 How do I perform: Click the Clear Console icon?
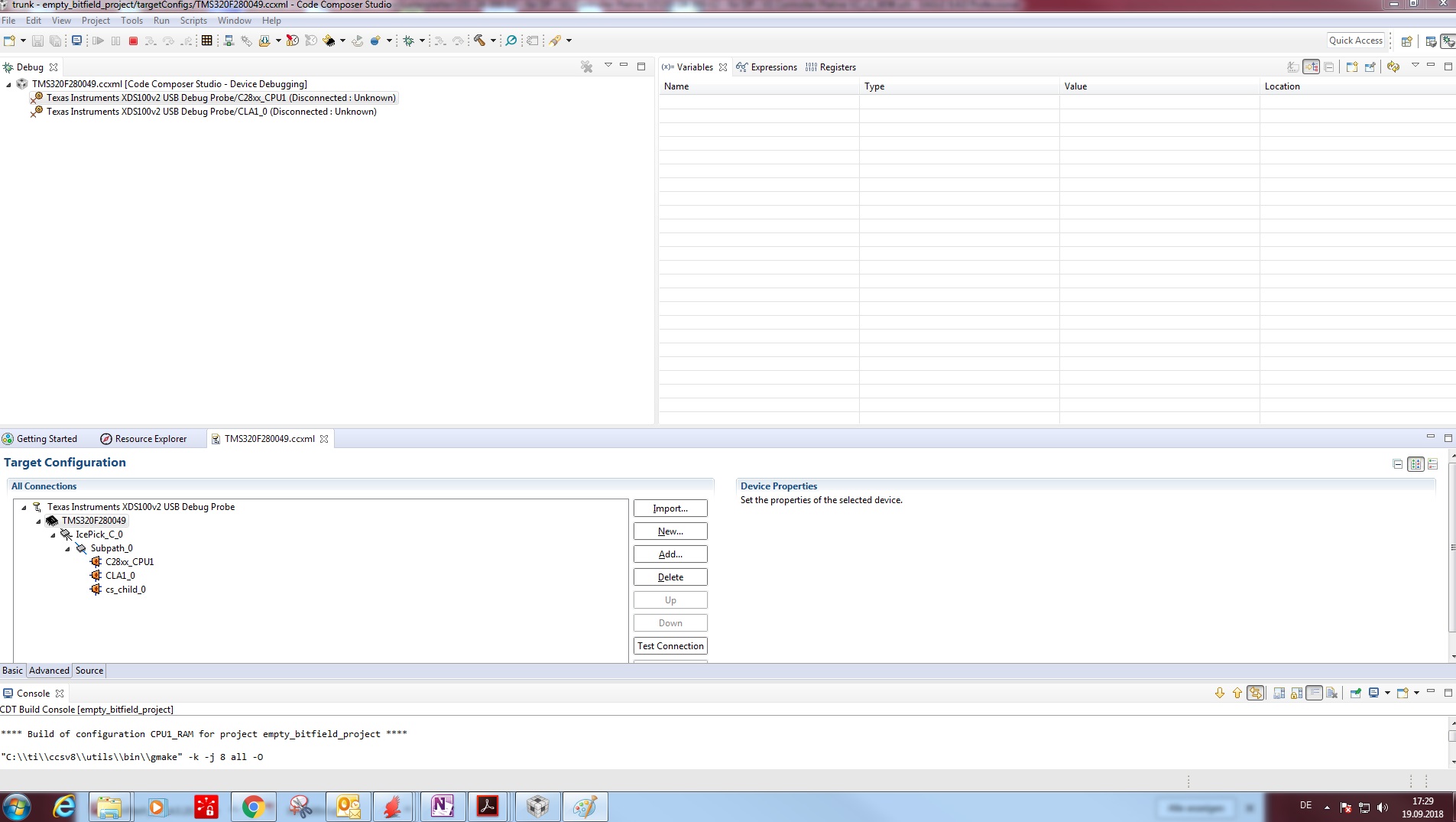(x=1332, y=694)
